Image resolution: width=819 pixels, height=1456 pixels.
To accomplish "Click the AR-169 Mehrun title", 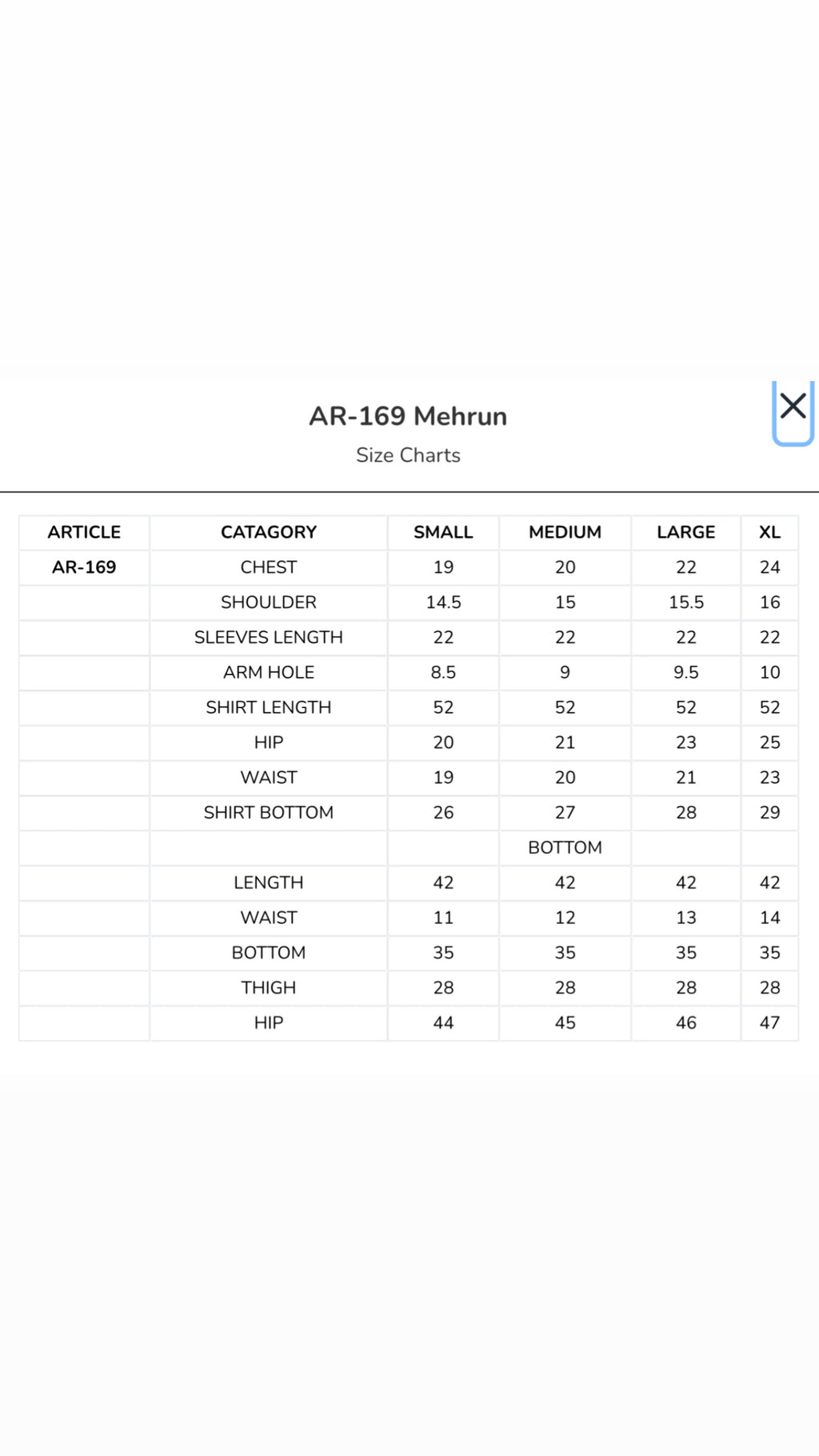I will 408,416.
